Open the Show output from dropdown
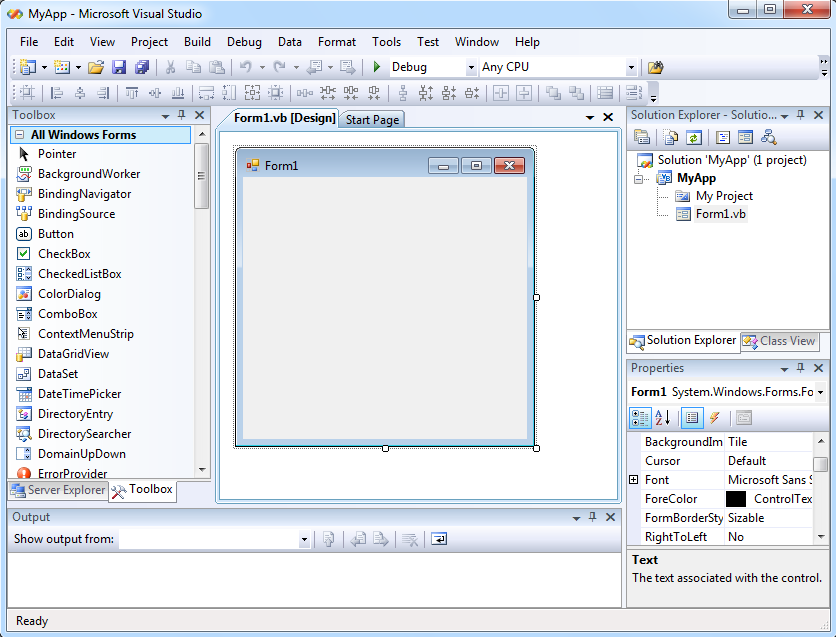The width and height of the screenshot is (836, 637). [x=304, y=539]
